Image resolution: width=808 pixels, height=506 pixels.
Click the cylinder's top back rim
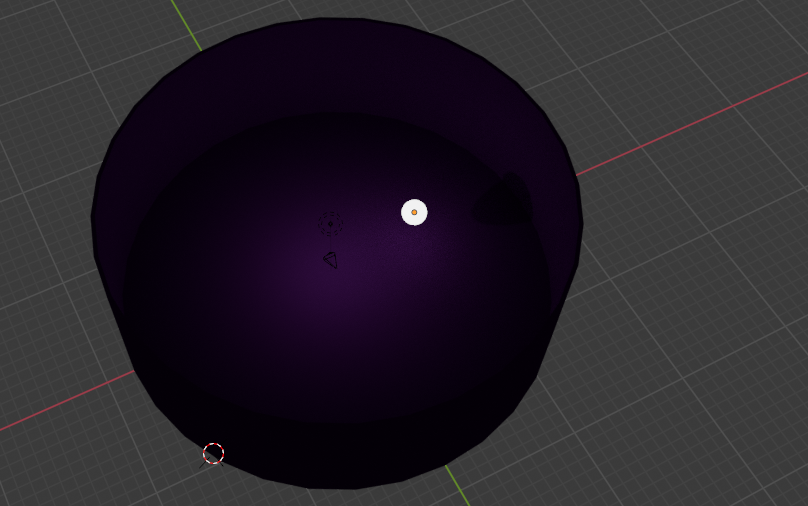330,19
